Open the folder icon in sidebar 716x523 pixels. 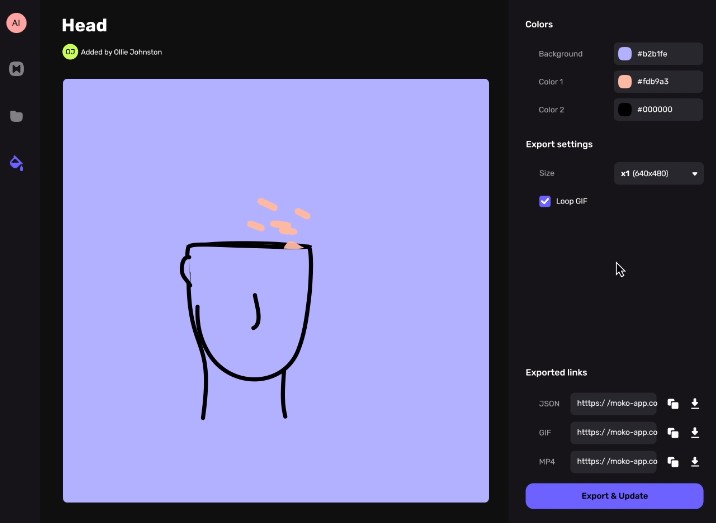(16, 116)
